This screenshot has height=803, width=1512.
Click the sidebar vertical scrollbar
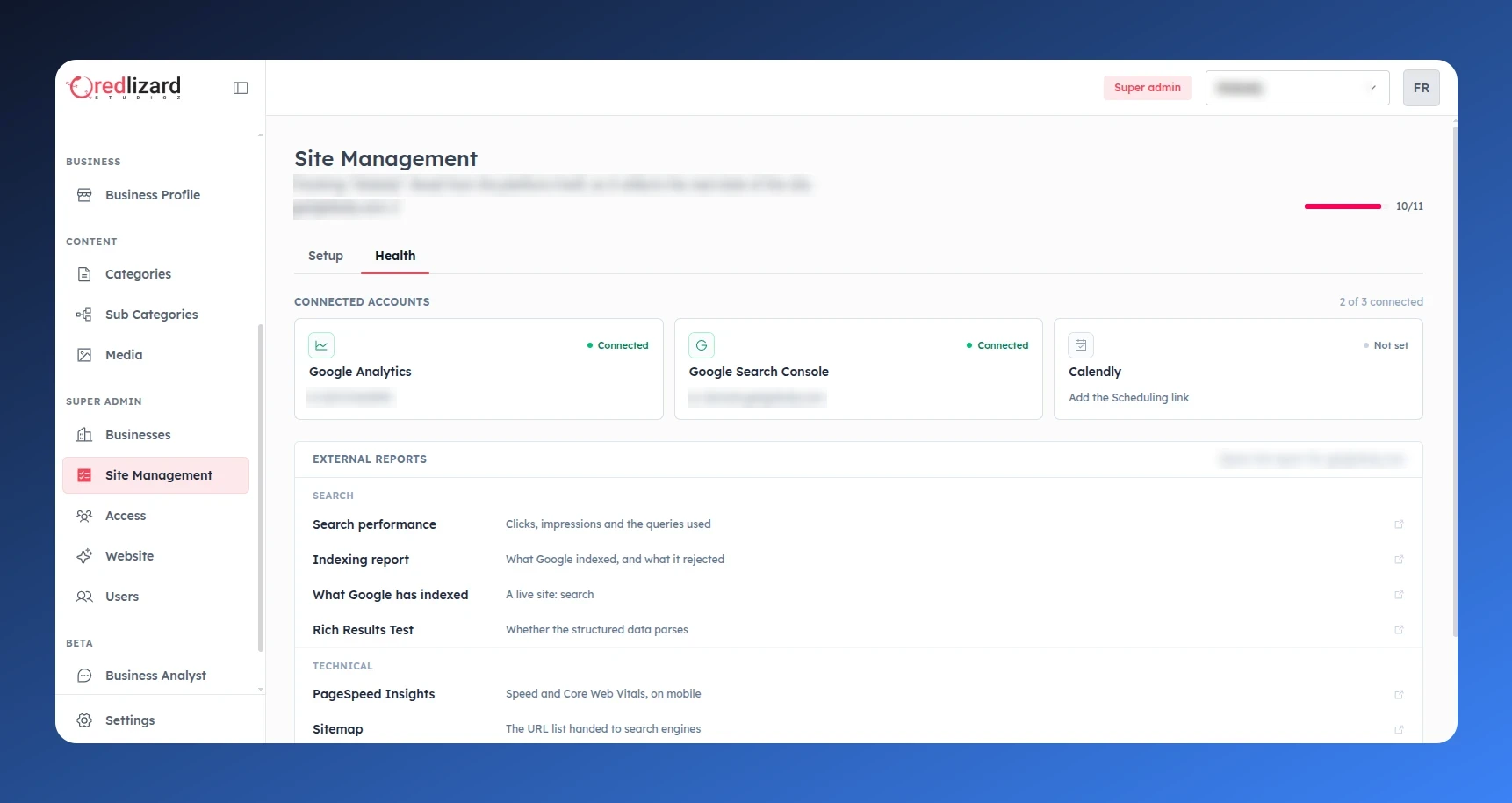[260, 488]
